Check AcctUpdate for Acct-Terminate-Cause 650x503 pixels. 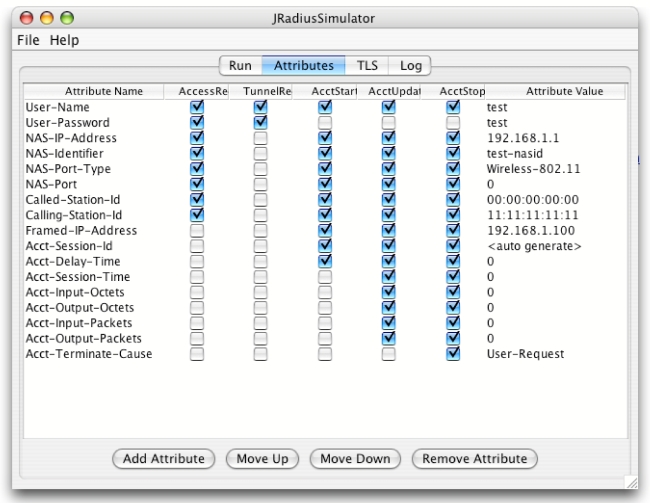coord(388,354)
